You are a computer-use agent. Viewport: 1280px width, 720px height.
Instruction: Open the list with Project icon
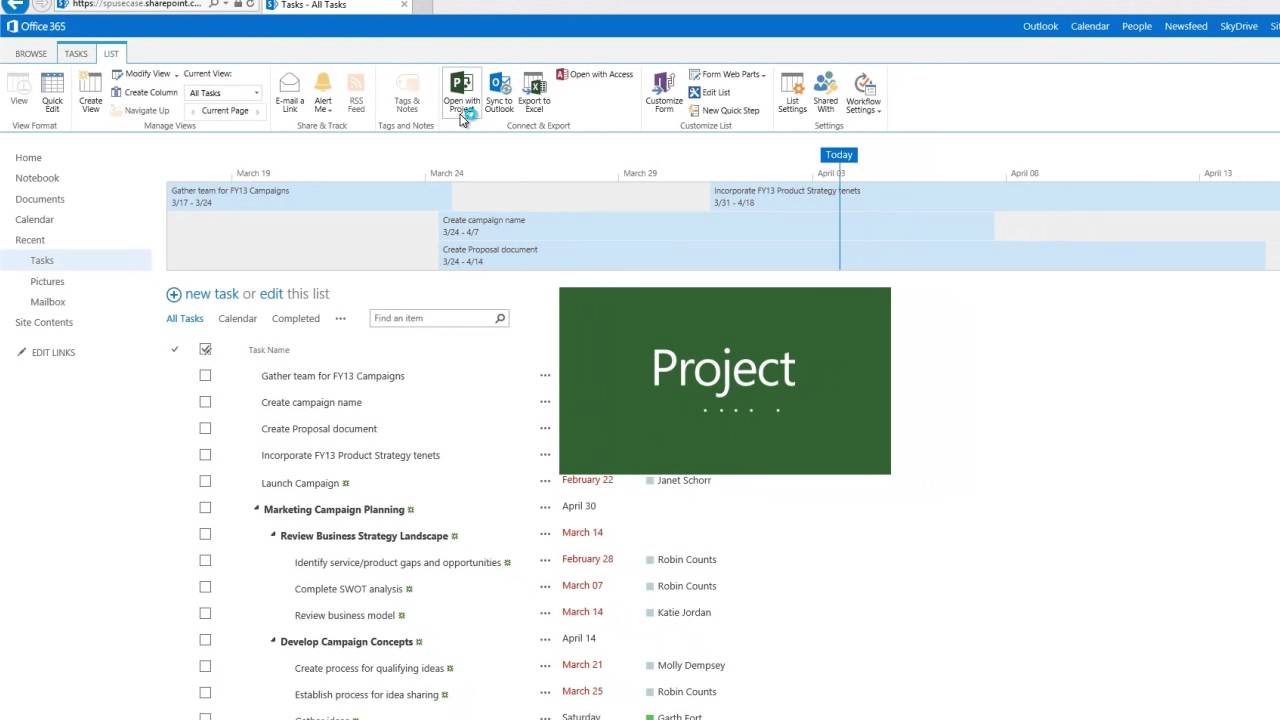tap(461, 93)
